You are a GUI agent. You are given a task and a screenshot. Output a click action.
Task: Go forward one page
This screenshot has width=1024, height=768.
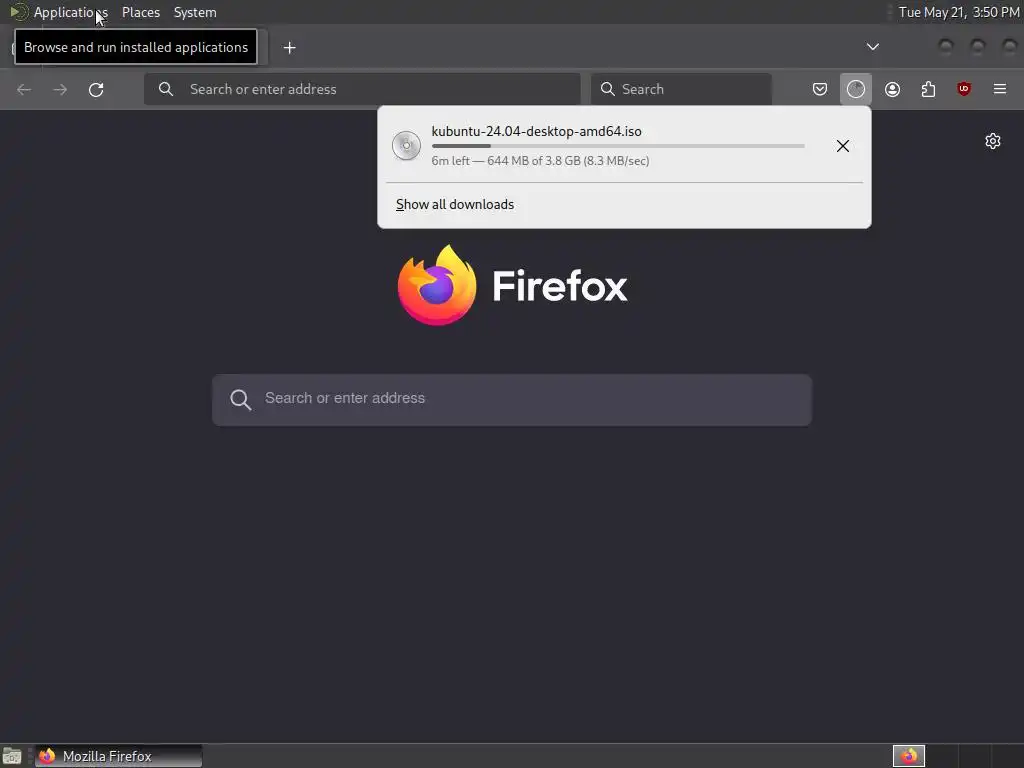(60, 89)
